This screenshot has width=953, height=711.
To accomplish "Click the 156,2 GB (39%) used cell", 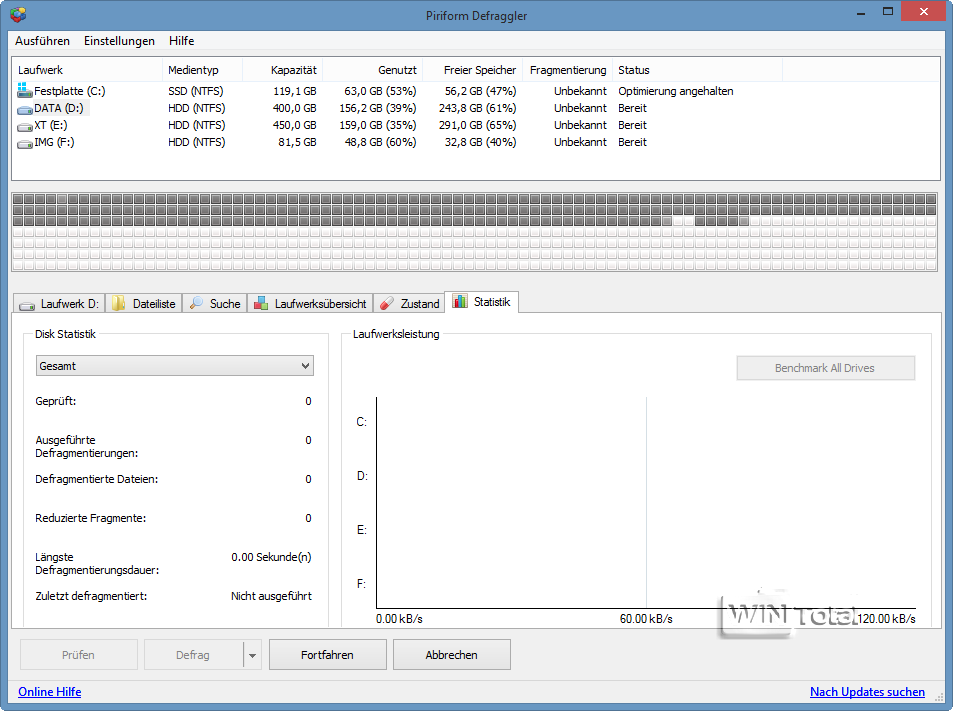I will click(378, 108).
